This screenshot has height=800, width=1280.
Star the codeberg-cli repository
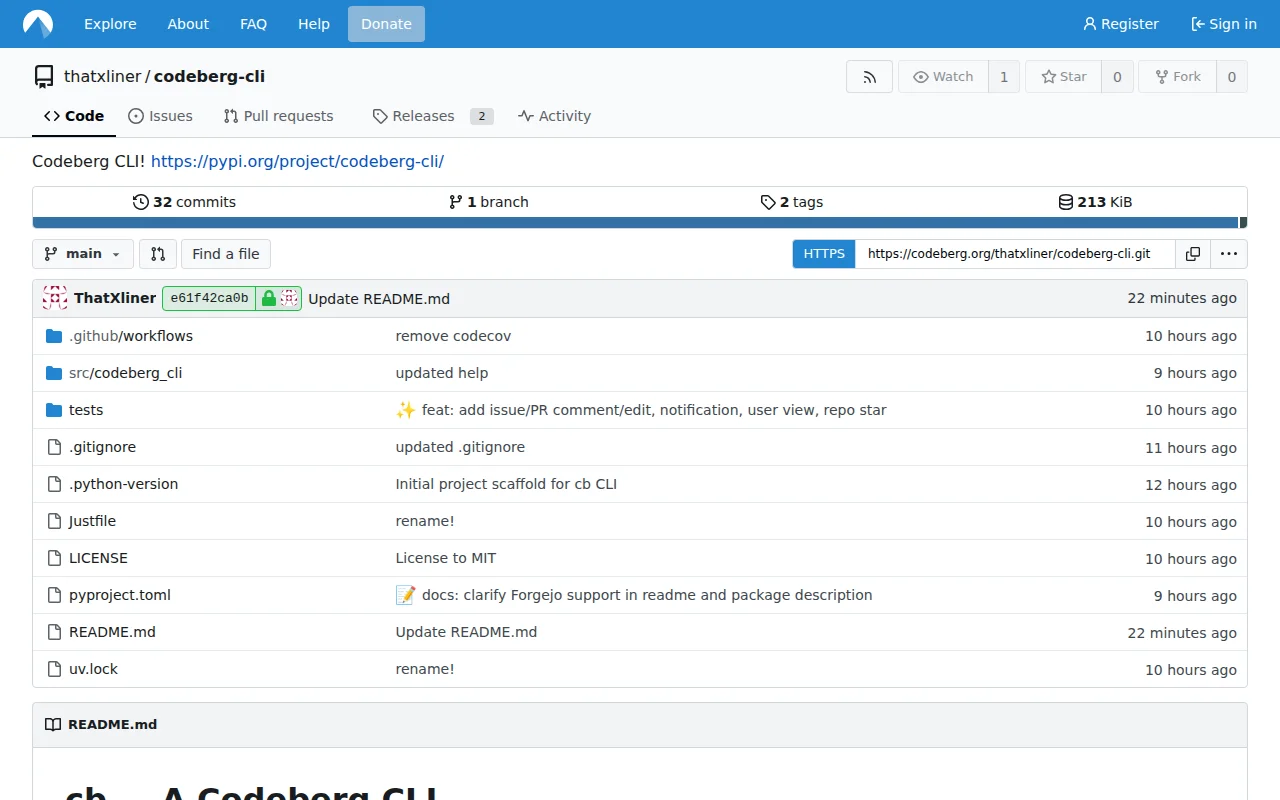pos(1063,77)
